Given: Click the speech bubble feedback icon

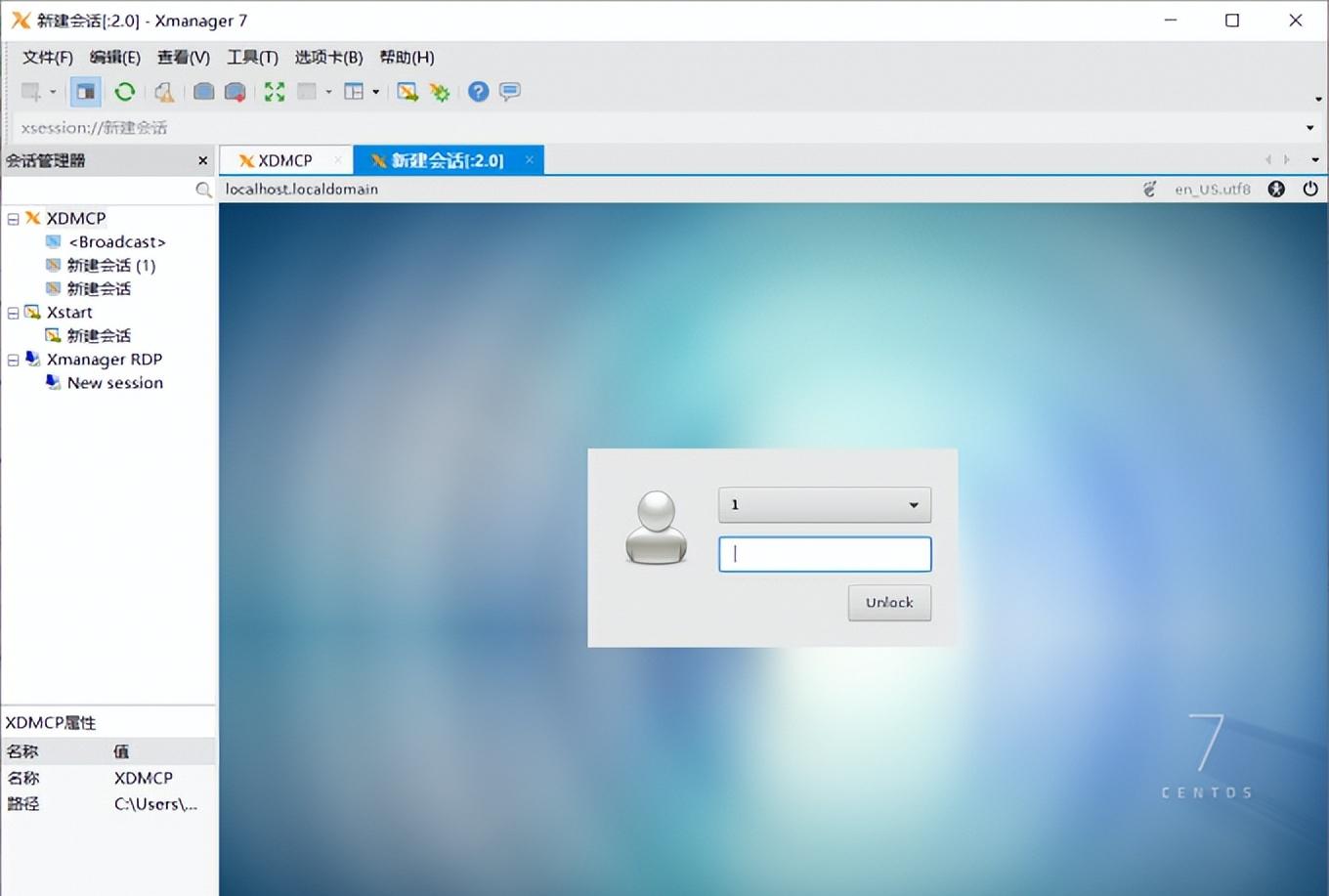Looking at the screenshot, I should pyautogui.click(x=509, y=92).
